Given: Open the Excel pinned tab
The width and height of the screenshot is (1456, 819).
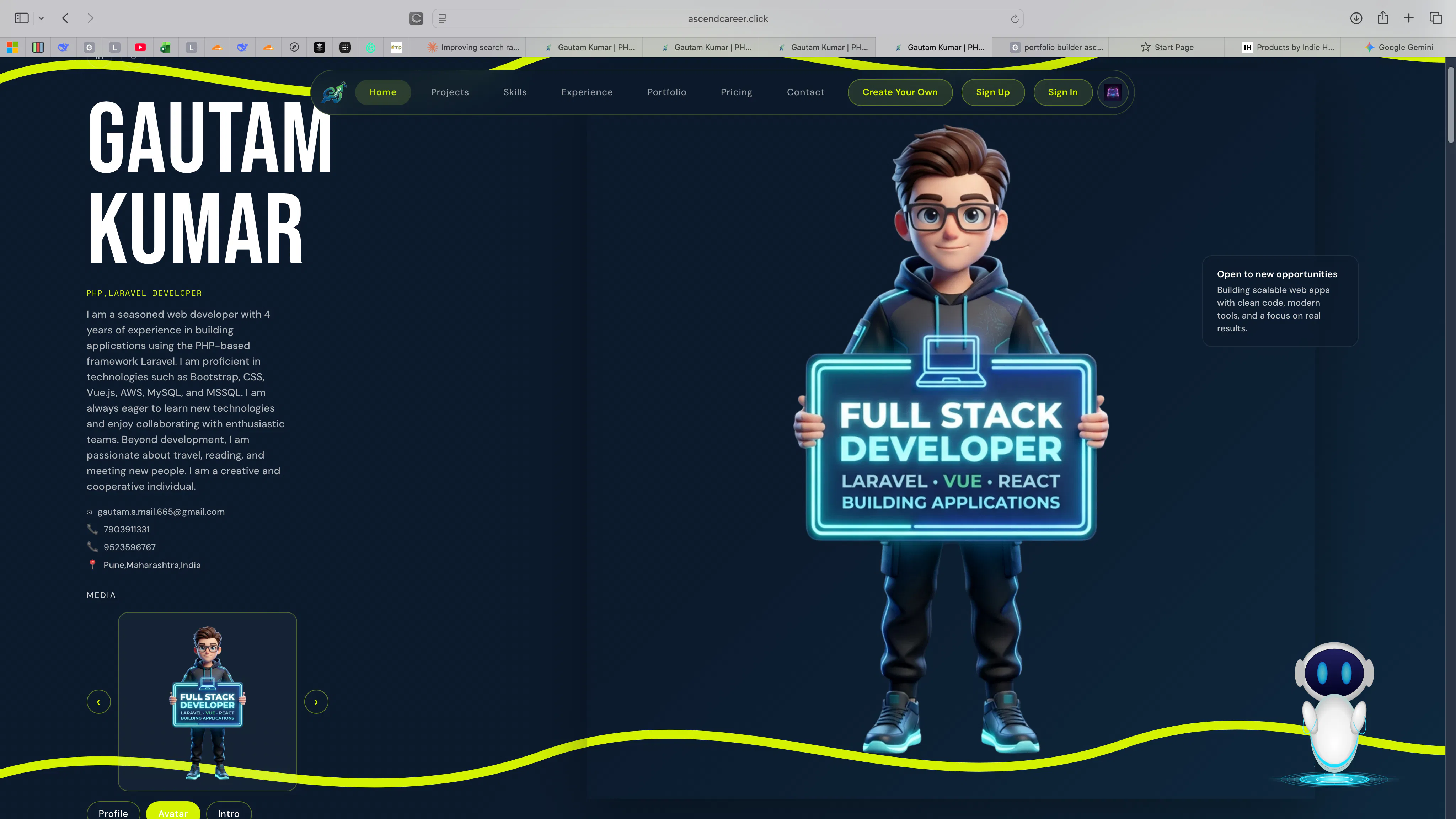Looking at the screenshot, I should [166, 48].
